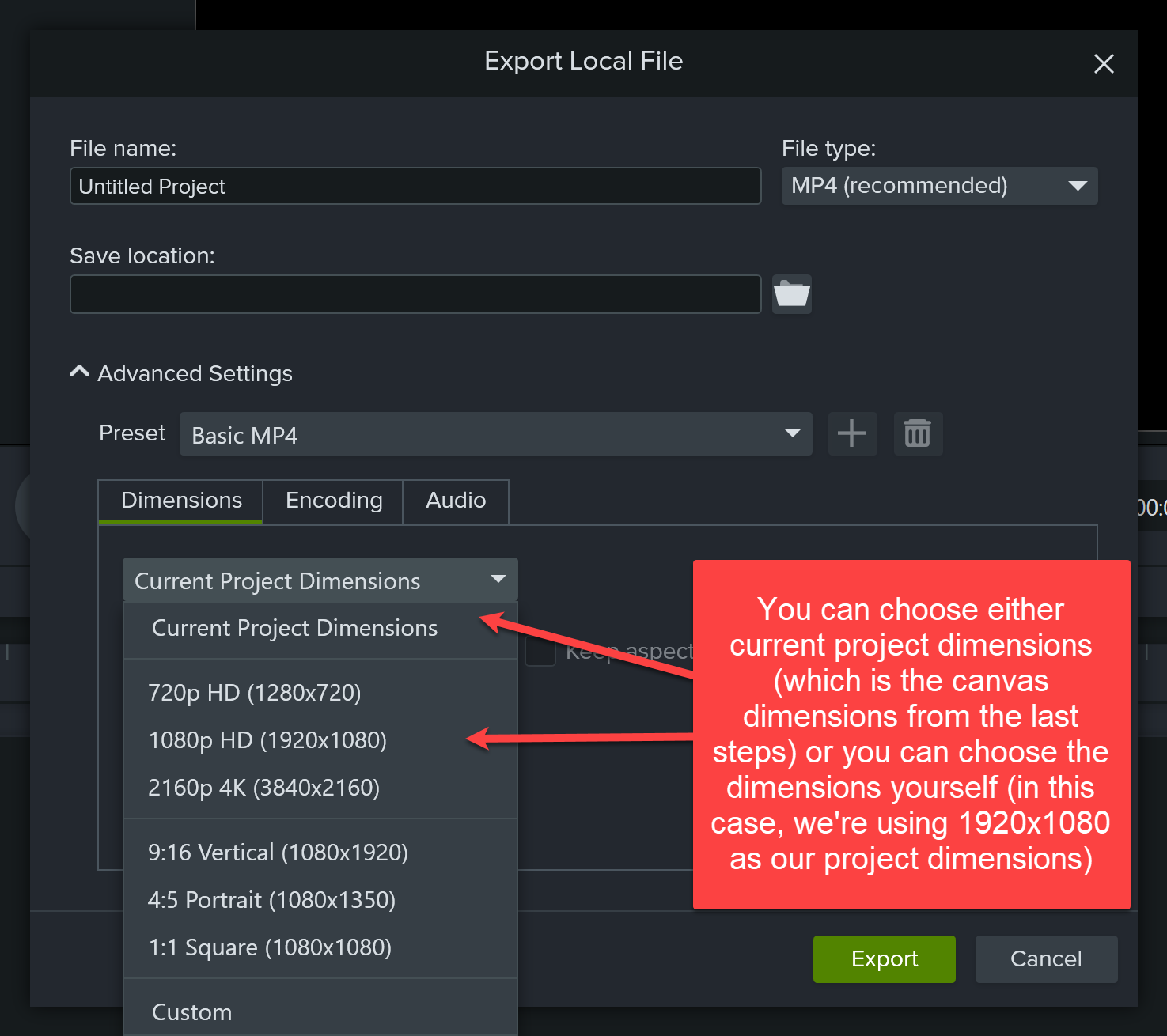Click the folder browse icon for save location
The image size is (1167, 1036).
click(x=791, y=294)
